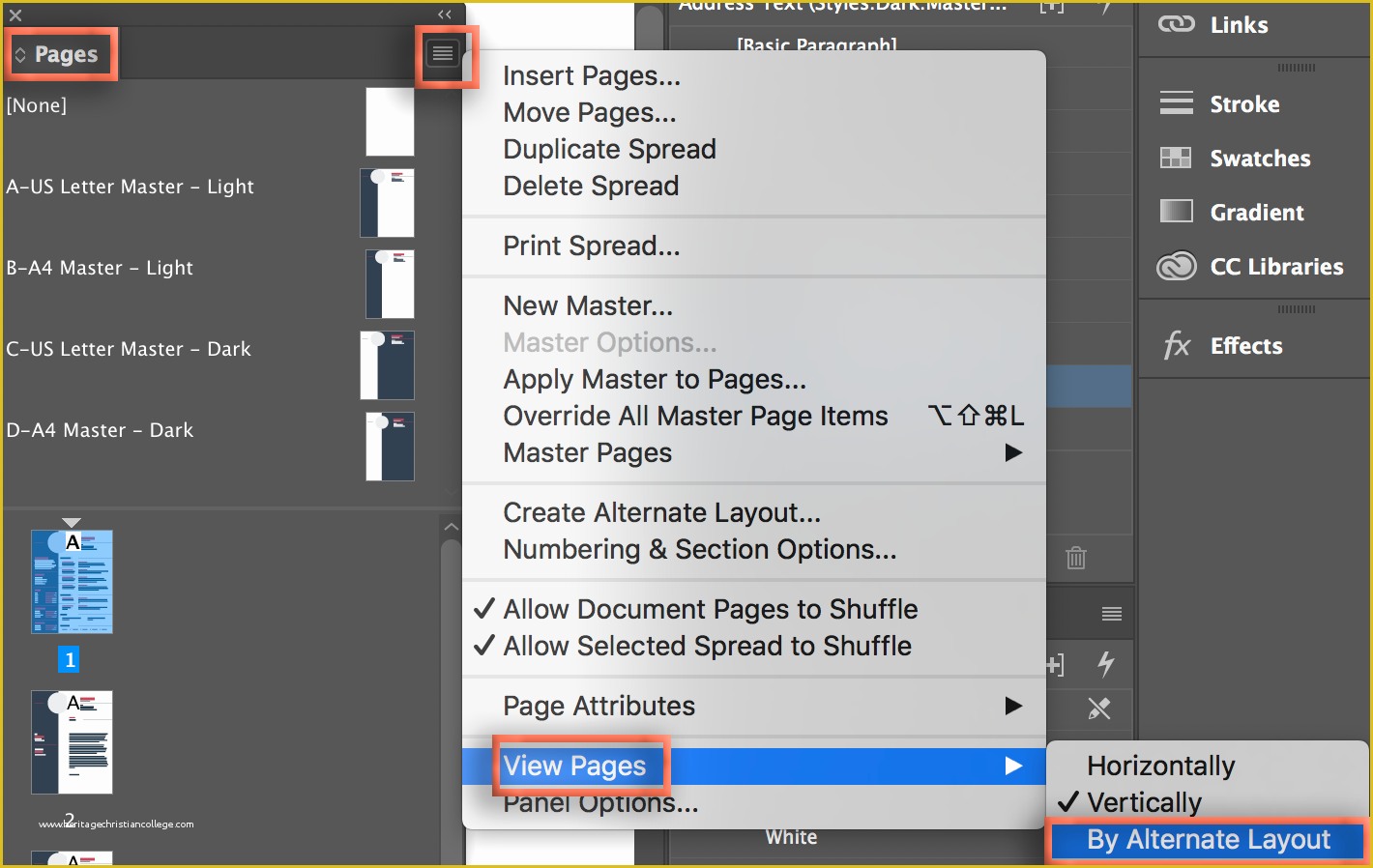Screen dimensions: 1373x868
Task: Open the Gradient panel icon
Action: point(1176,212)
